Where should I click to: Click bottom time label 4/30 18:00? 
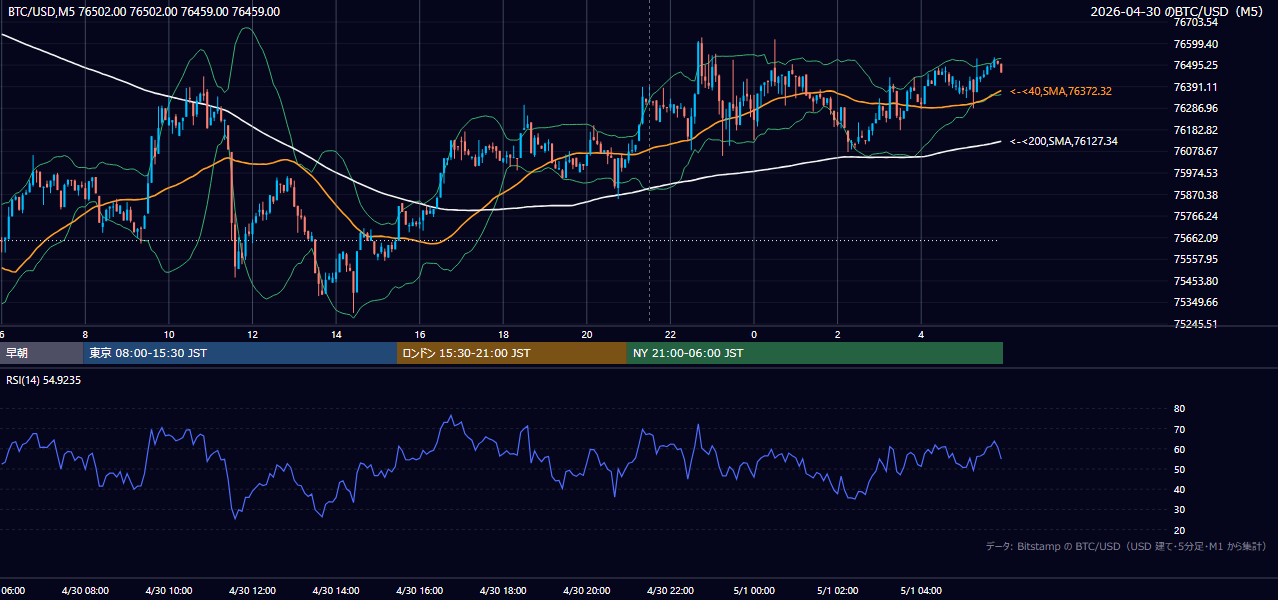503,591
